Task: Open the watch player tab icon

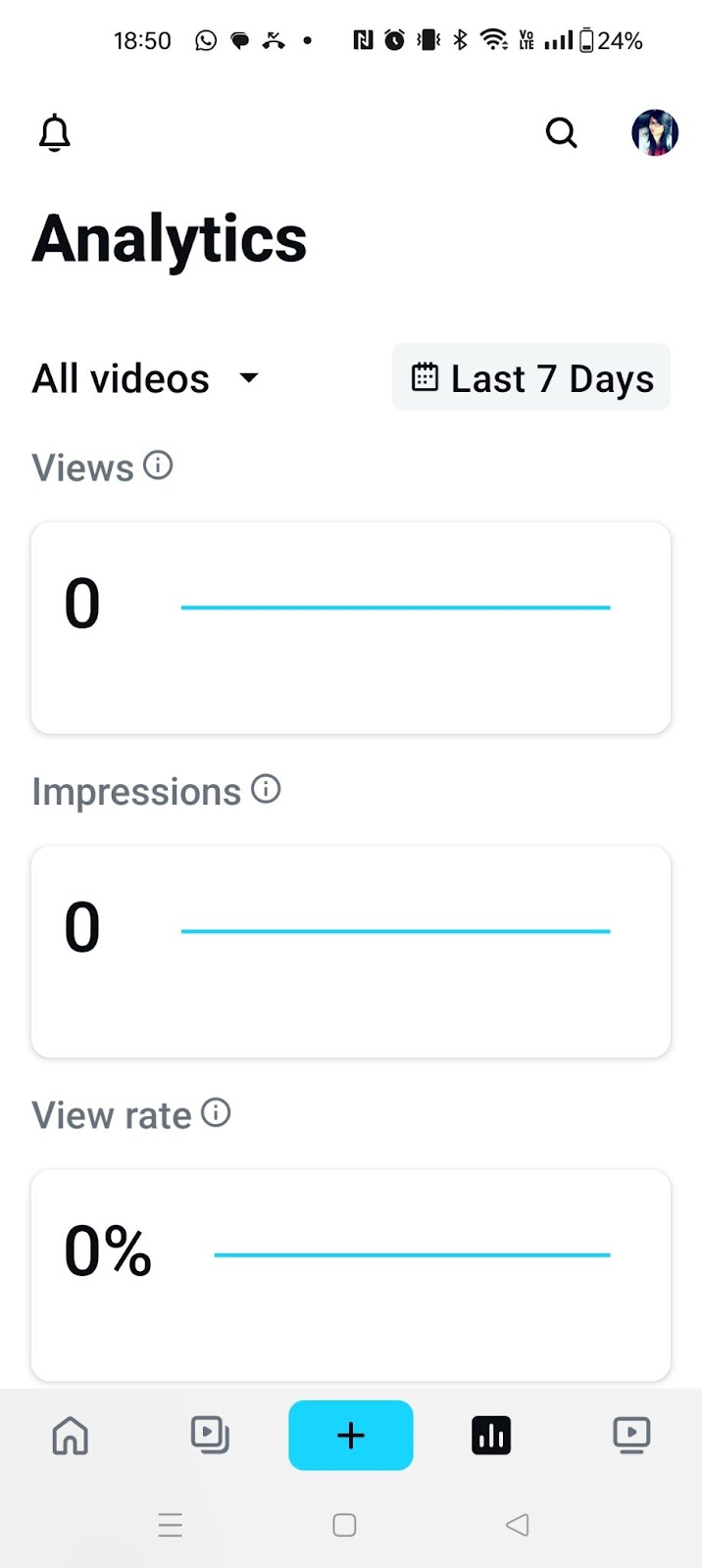Action: 631,1436
